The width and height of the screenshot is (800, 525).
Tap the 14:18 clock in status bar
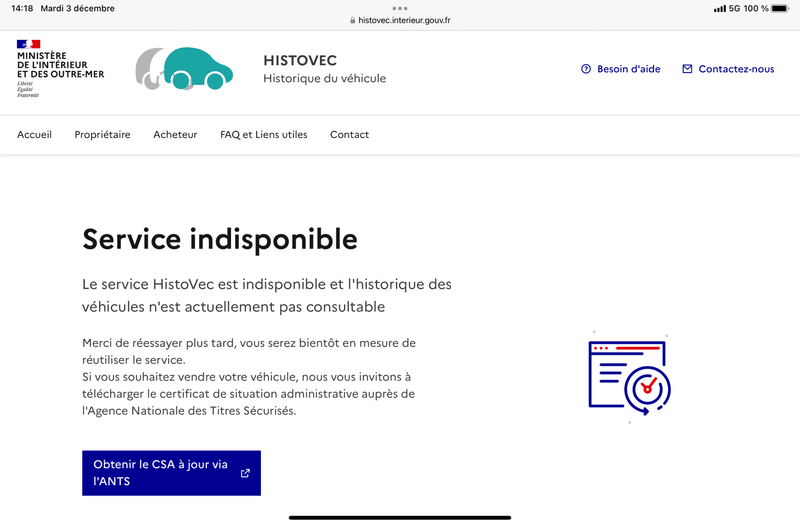22,9
